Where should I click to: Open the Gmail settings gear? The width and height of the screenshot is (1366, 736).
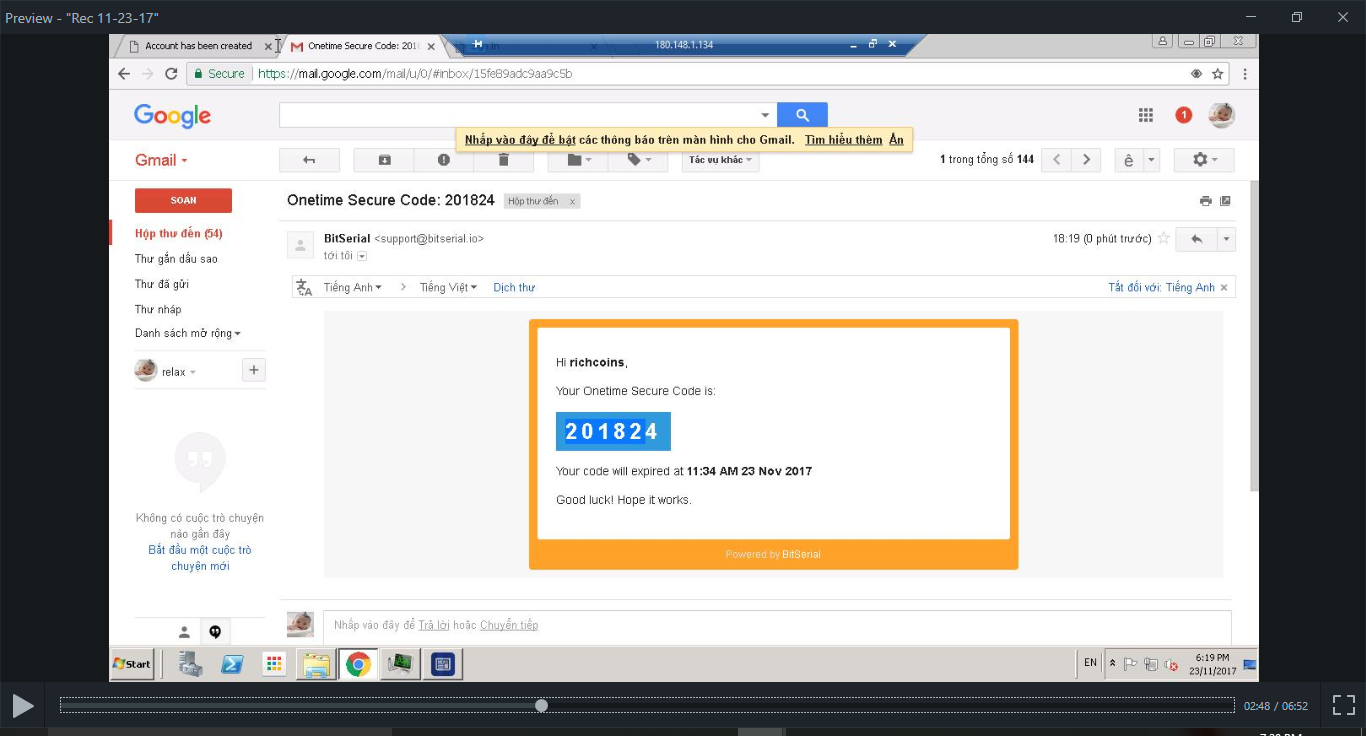point(1204,160)
